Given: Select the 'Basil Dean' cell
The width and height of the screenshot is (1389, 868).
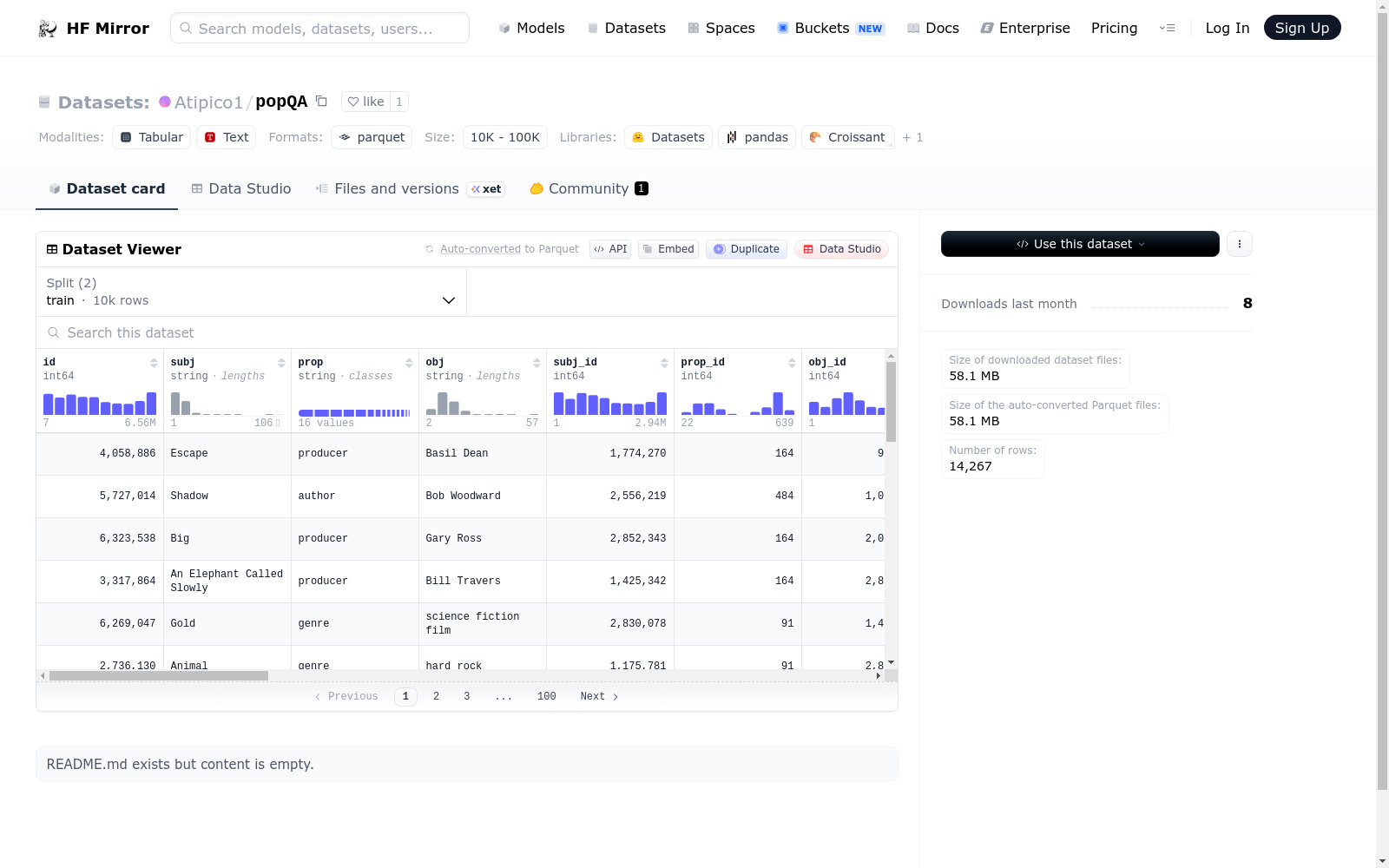Looking at the screenshot, I should click(x=483, y=453).
